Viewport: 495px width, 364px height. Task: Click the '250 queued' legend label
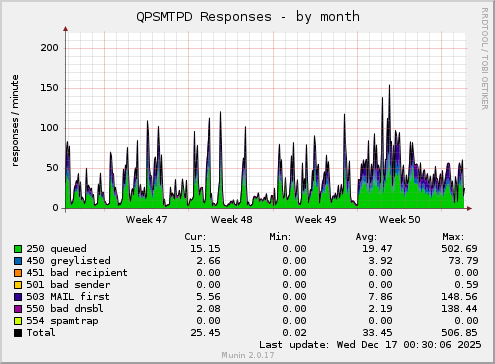coord(56,249)
